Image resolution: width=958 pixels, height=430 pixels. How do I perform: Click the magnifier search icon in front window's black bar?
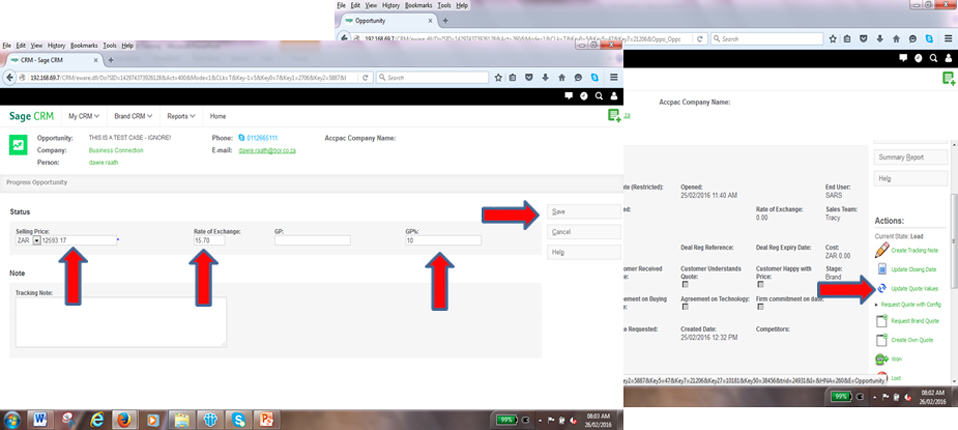coord(599,96)
